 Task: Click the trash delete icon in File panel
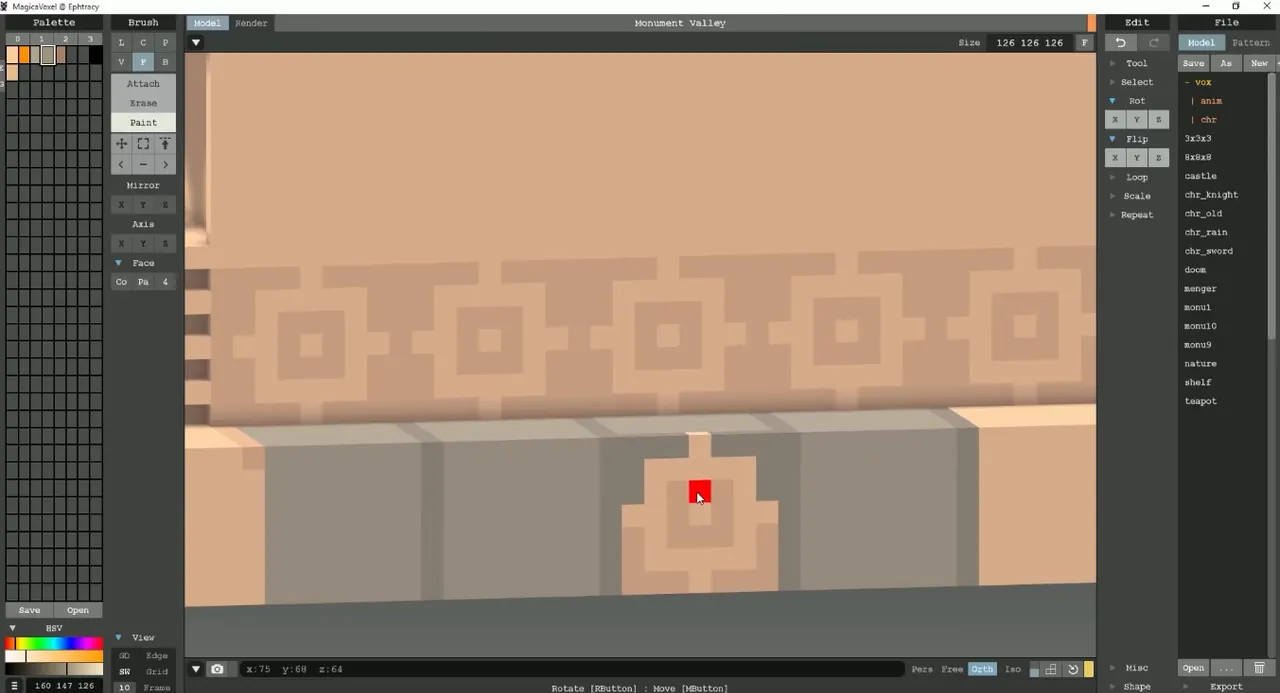(1259, 668)
